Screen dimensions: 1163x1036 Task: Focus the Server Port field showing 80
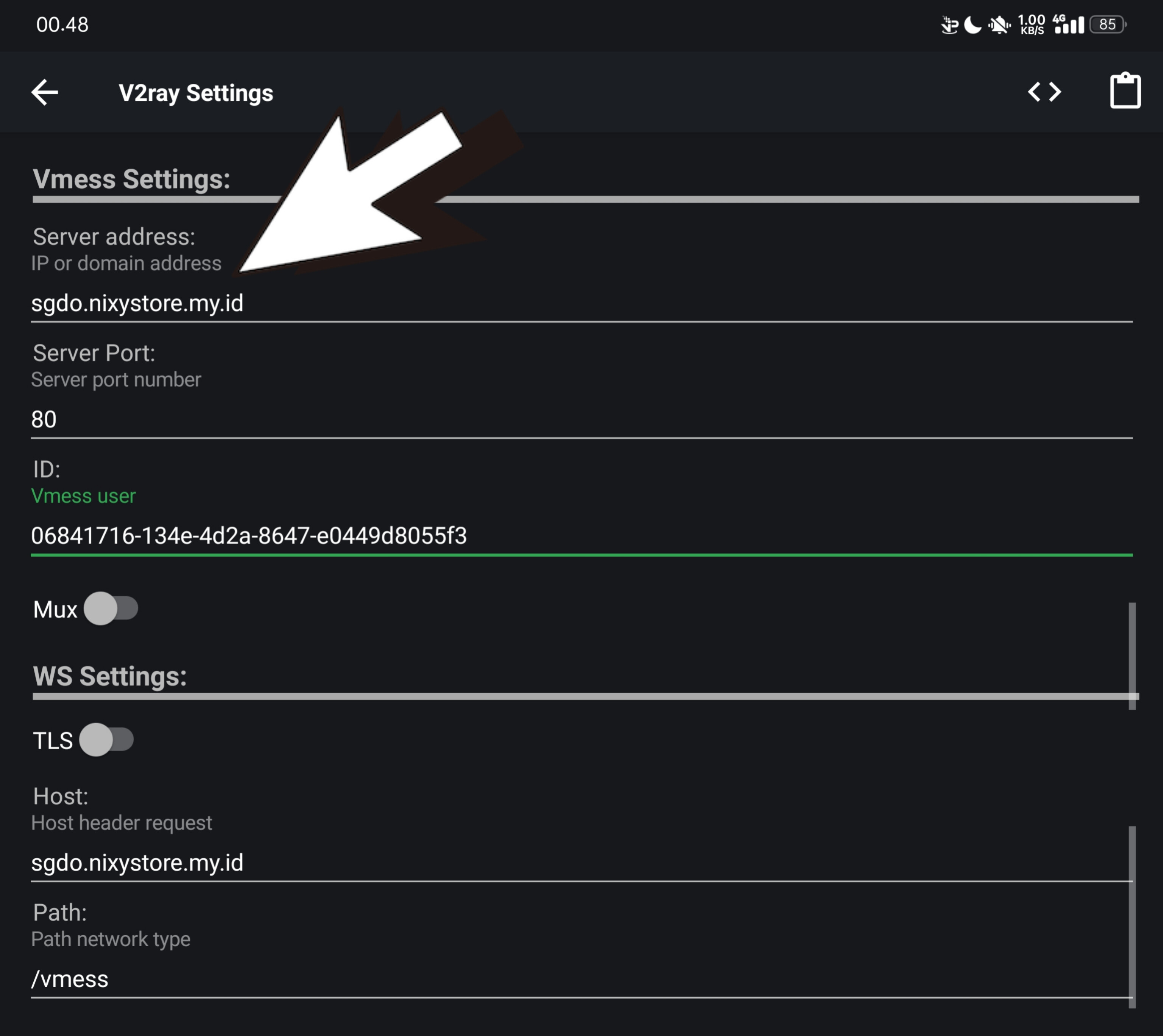580,420
